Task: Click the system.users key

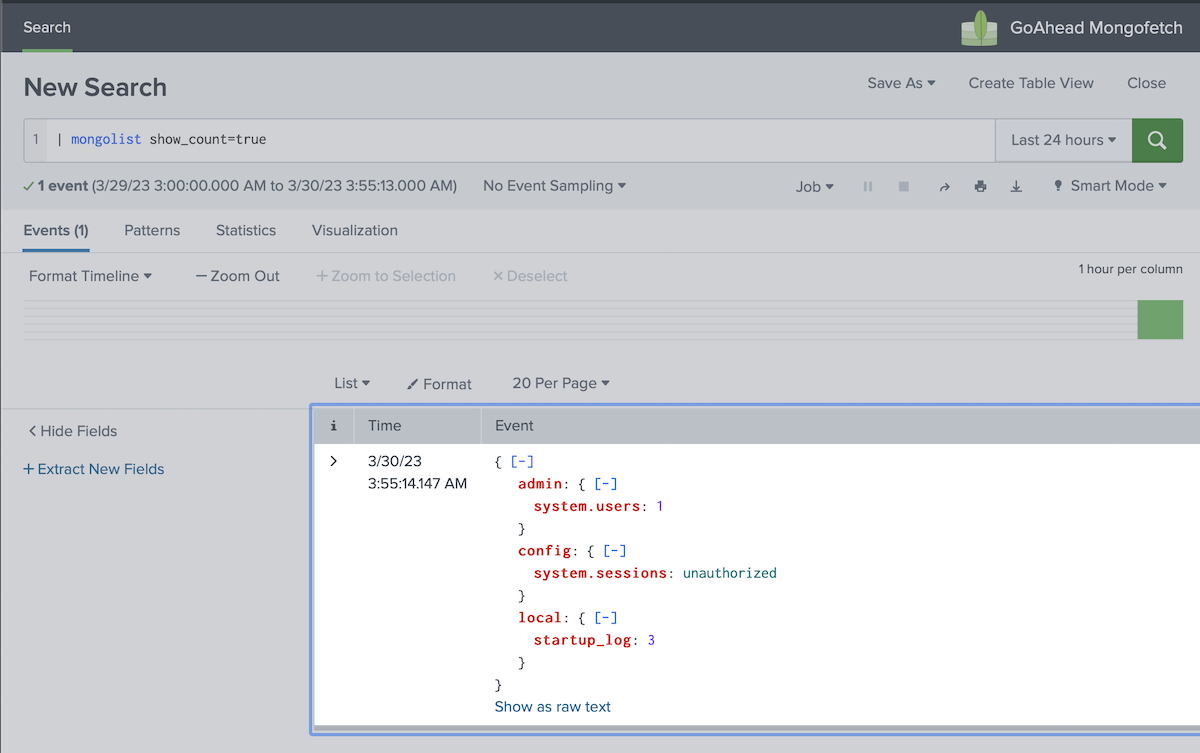Action: tap(587, 506)
